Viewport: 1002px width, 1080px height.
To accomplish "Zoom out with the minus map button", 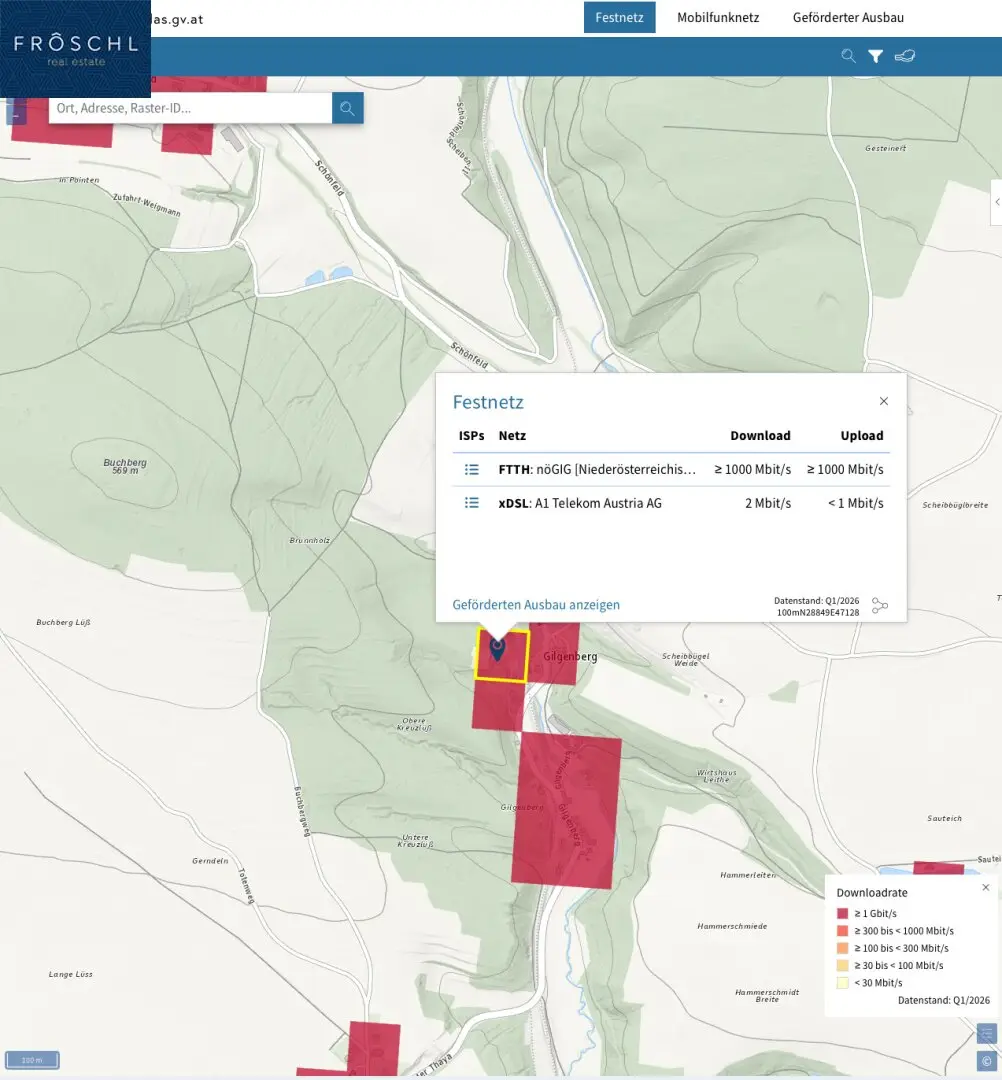I will coord(16,114).
